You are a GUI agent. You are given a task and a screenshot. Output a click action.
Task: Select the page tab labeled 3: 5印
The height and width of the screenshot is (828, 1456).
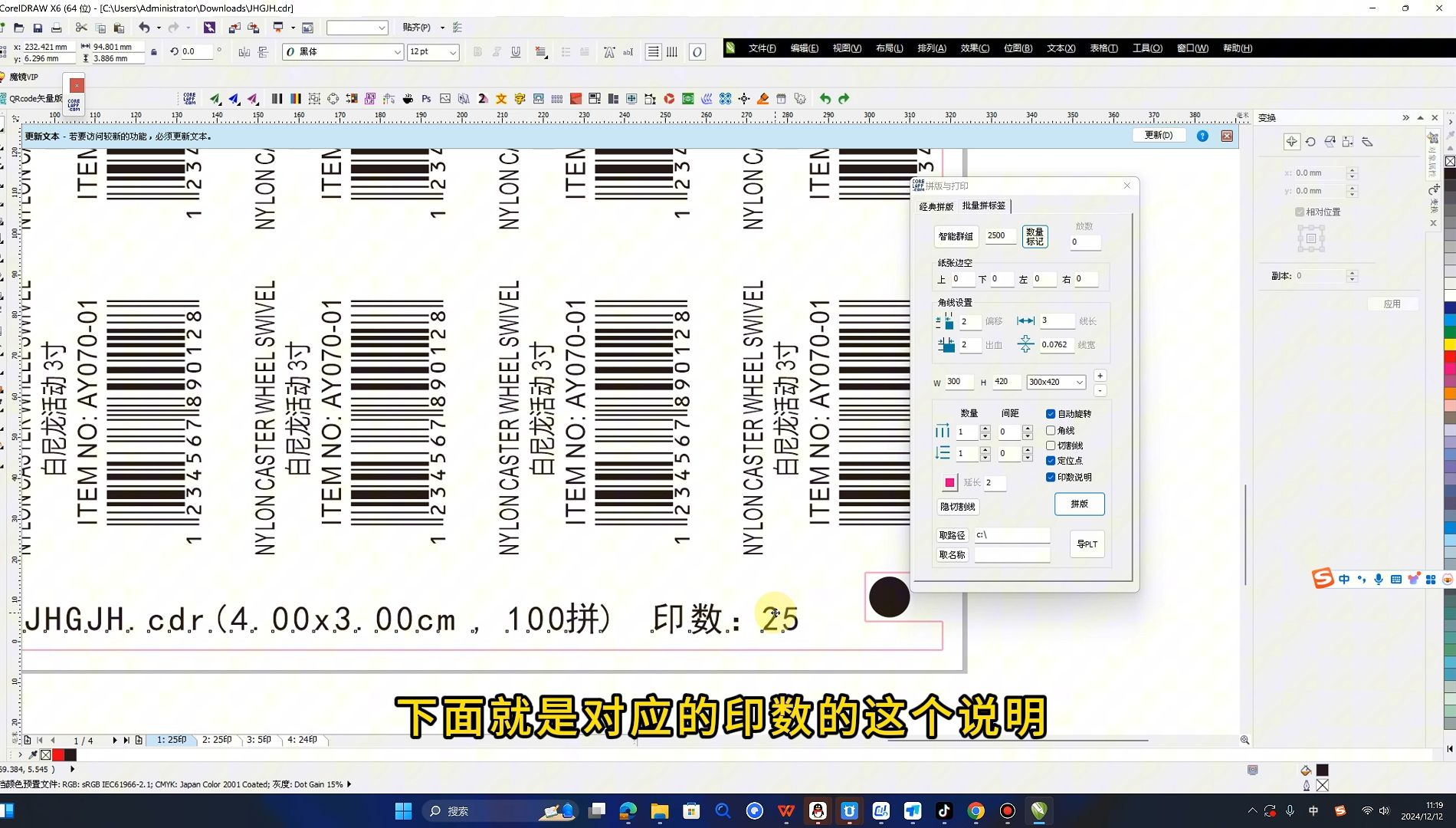coord(258,740)
